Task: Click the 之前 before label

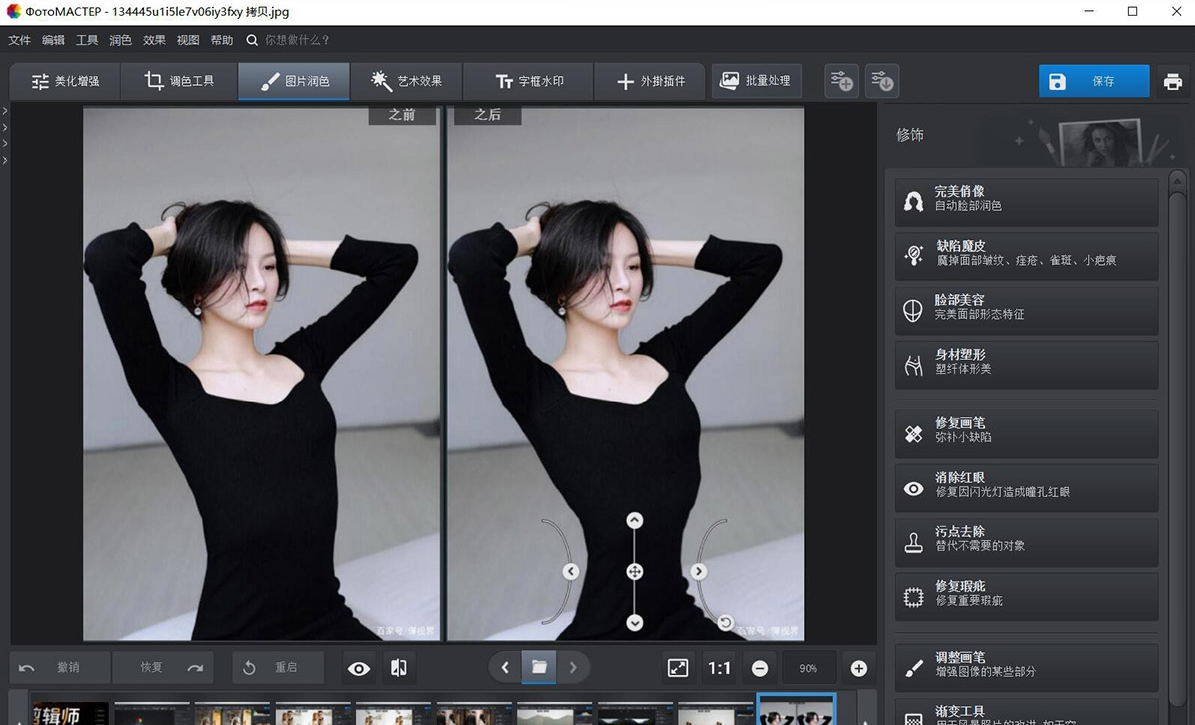Action: (402, 115)
